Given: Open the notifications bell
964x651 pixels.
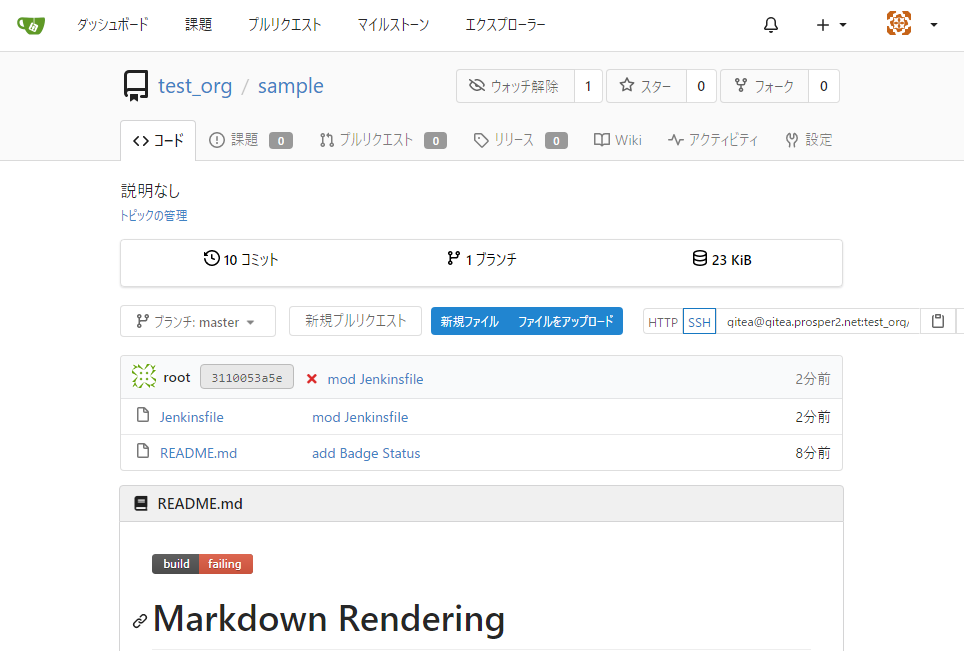Looking at the screenshot, I should click(770, 25).
